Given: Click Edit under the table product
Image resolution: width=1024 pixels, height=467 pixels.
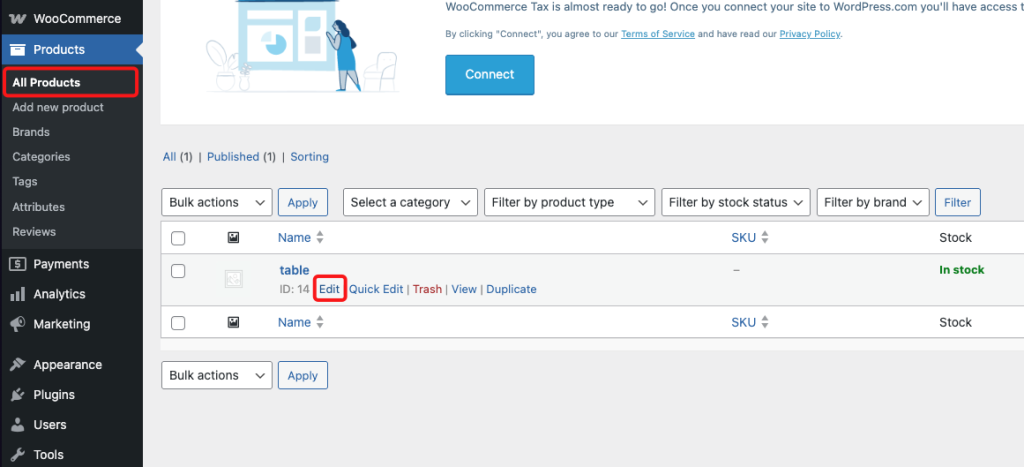Looking at the screenshot, I should [329, 289].
